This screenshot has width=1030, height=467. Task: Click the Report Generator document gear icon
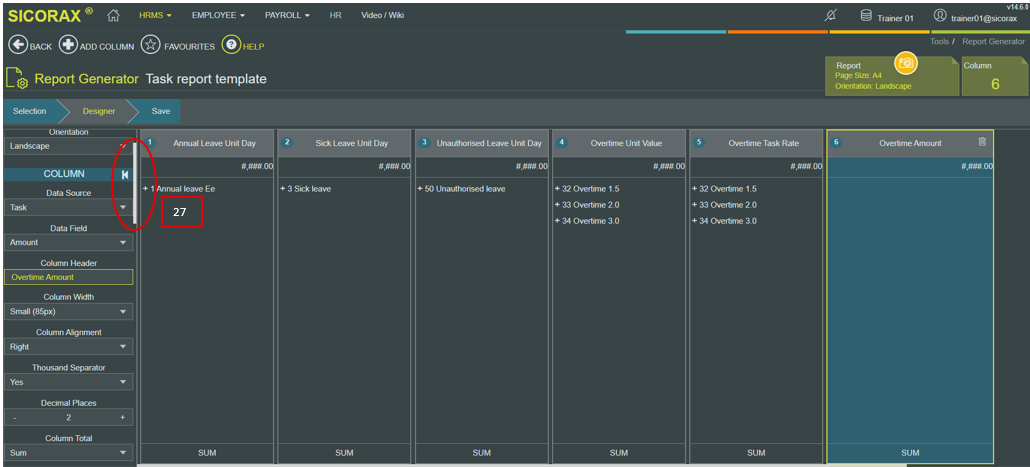pos(16,78)
